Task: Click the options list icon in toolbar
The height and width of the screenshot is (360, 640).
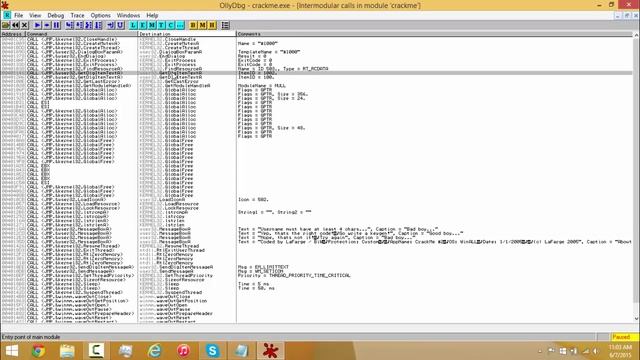Action: (x=225, y=25)
